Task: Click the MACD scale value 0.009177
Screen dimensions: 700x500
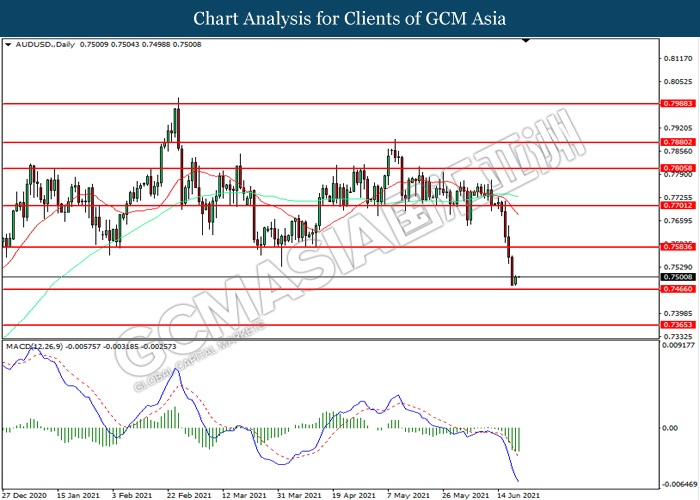Action: (x=679, y=345)
